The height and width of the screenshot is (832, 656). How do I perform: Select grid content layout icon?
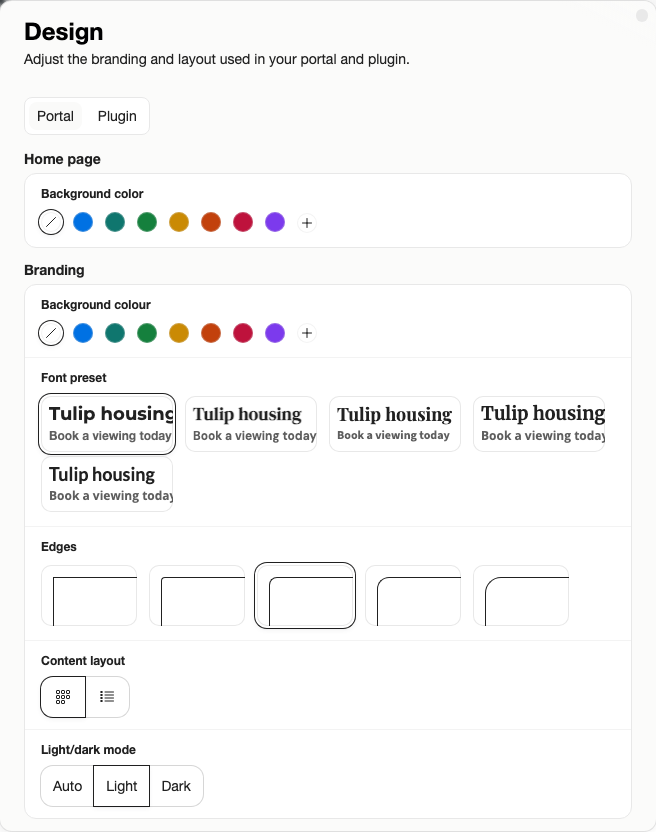pos(63,697)
